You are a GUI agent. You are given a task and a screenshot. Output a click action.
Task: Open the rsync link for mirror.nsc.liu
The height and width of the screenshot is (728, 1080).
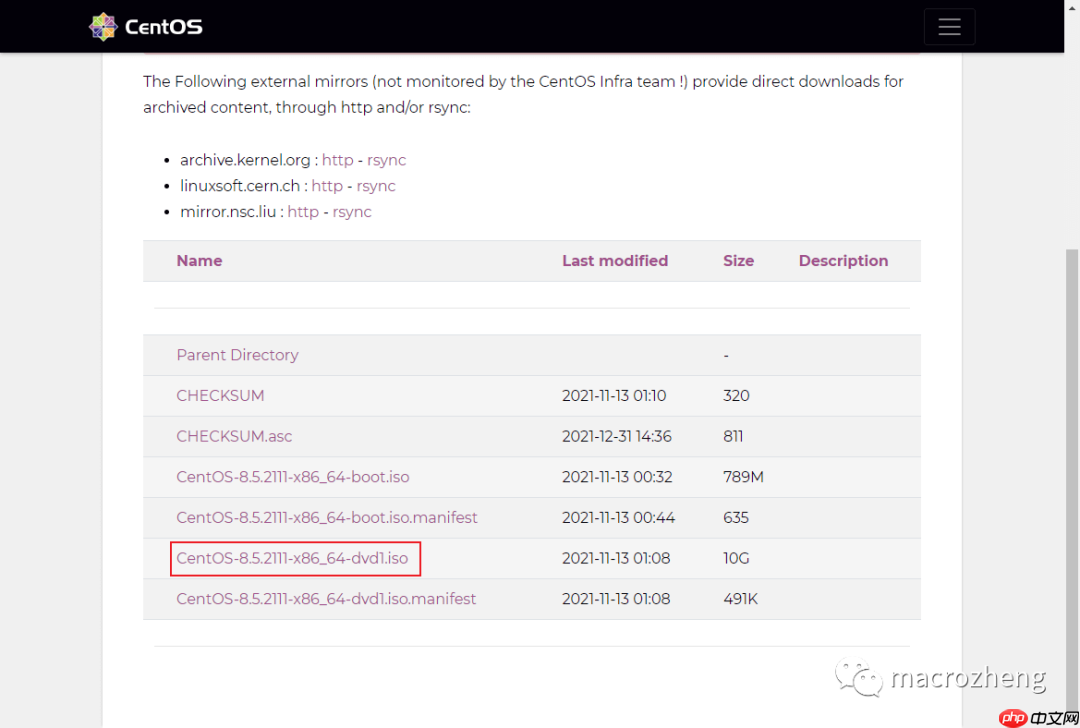[x=352, y=212]
